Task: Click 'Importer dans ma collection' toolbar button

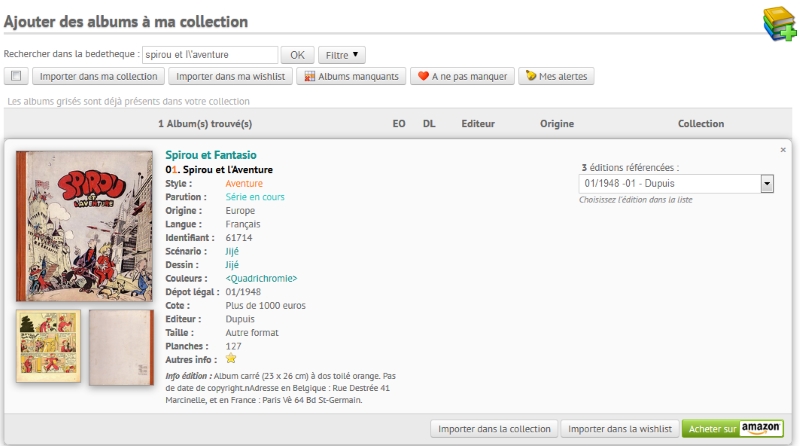Action: [97, 76]
